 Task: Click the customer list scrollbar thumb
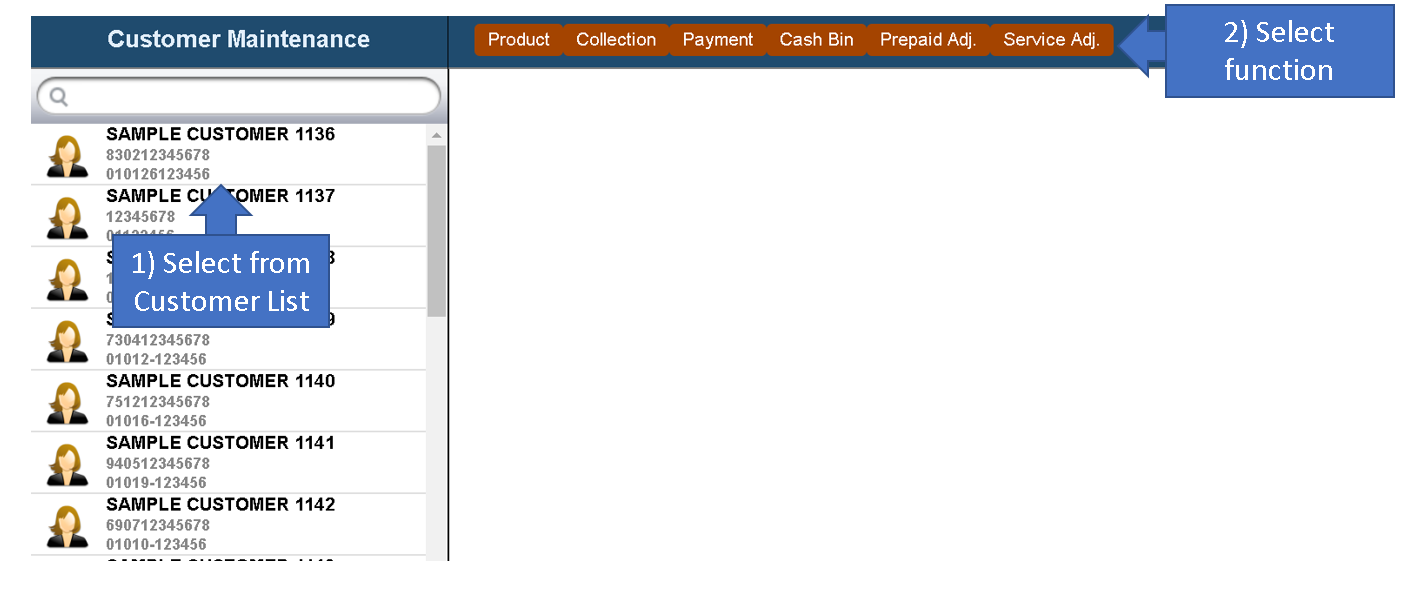coord(436,231)
